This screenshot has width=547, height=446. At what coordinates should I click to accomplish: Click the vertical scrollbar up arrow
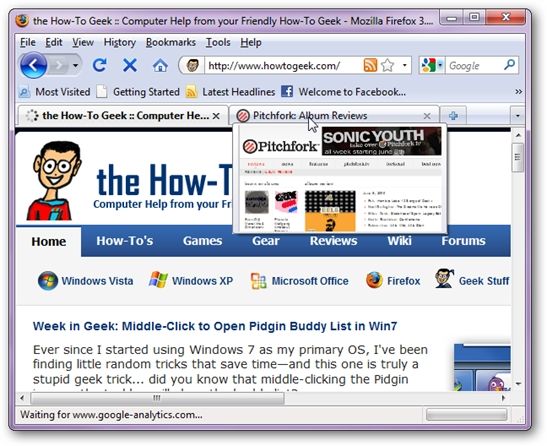[x=518, y=135]
